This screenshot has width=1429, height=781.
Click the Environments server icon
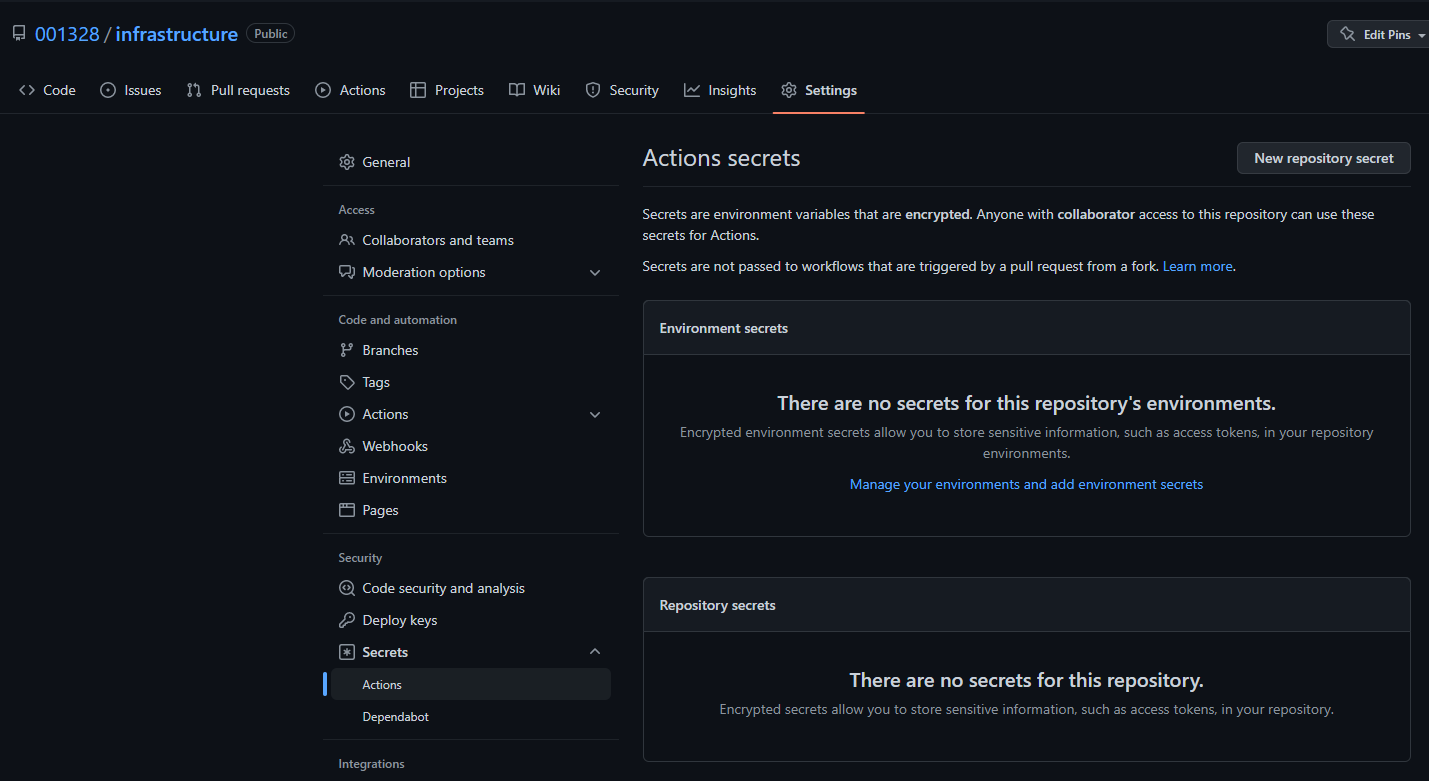(347, 478)
